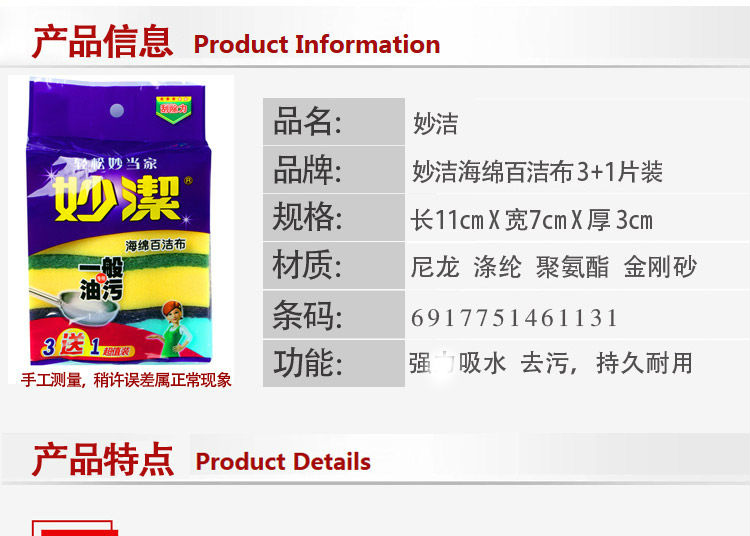Screen dimensions: 750x536
Task: Click the barcode number 6917751461131
Action: (x=514, y=318)
